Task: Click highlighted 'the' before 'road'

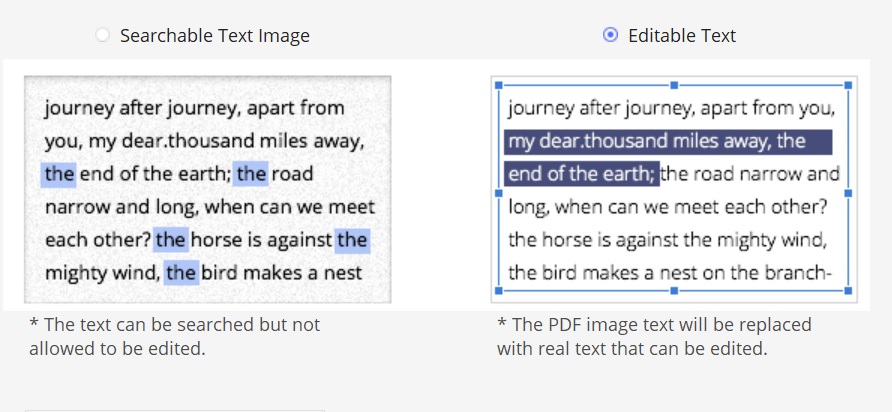Action: point(250,174)
